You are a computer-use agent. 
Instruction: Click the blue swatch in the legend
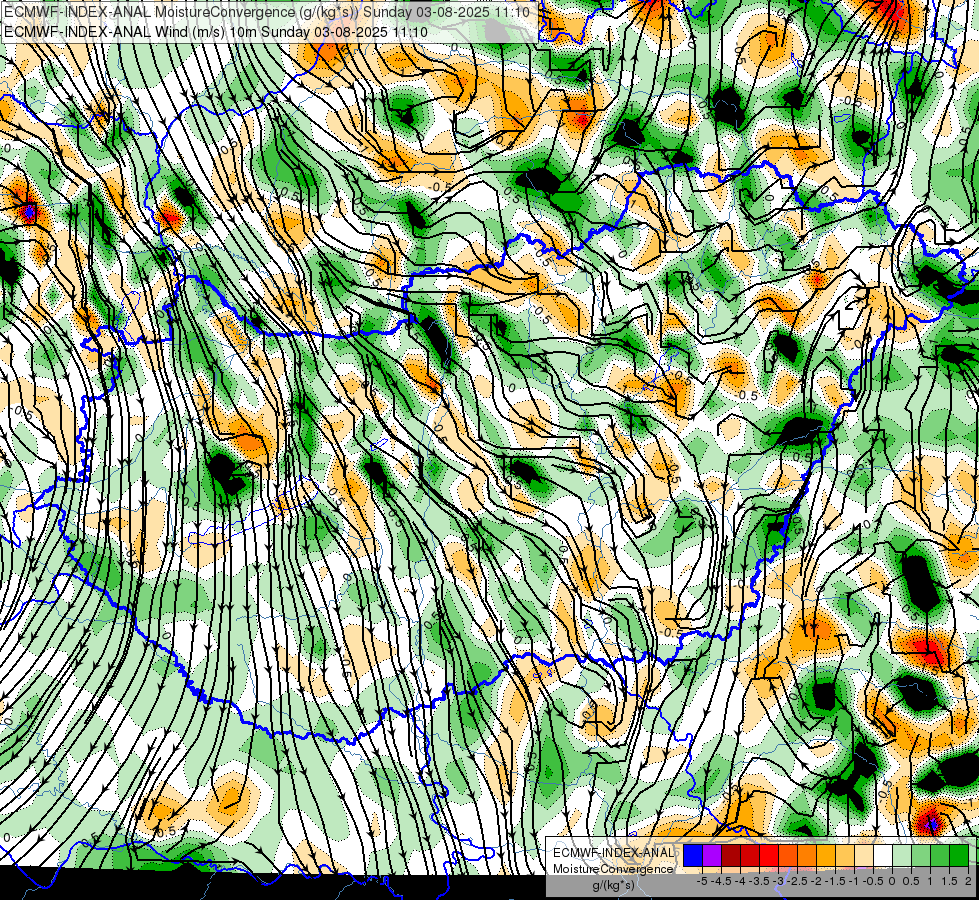point(693,856)
